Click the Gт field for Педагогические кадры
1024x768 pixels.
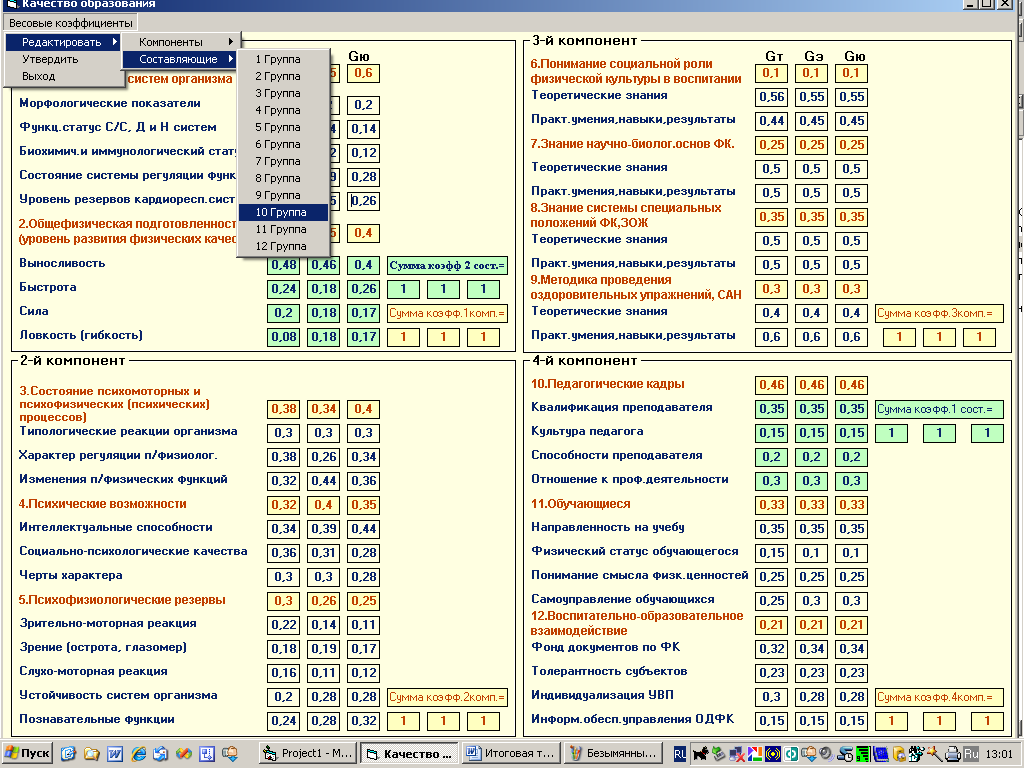pos(771,385)
